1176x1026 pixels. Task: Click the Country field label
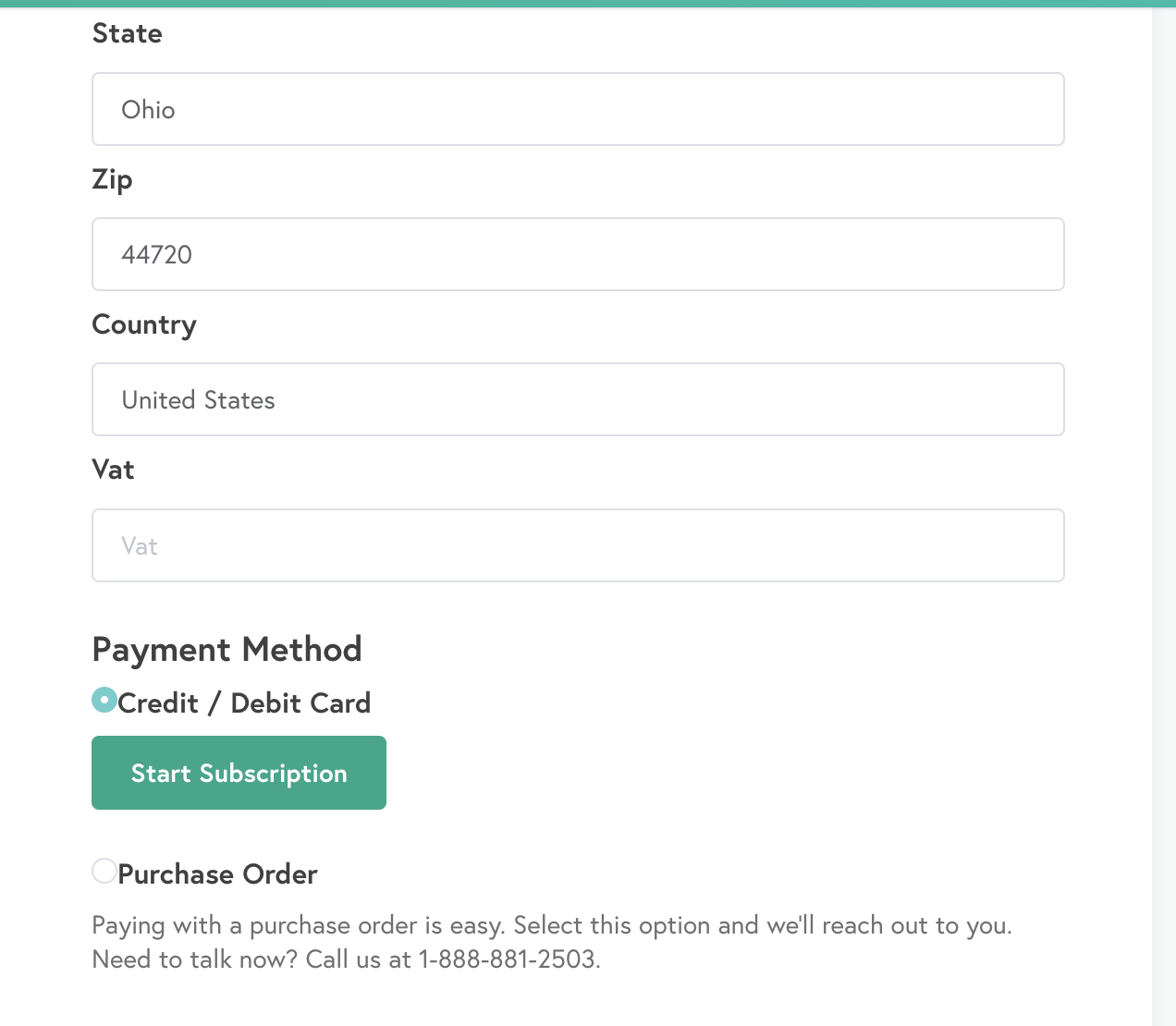[144, 324]
